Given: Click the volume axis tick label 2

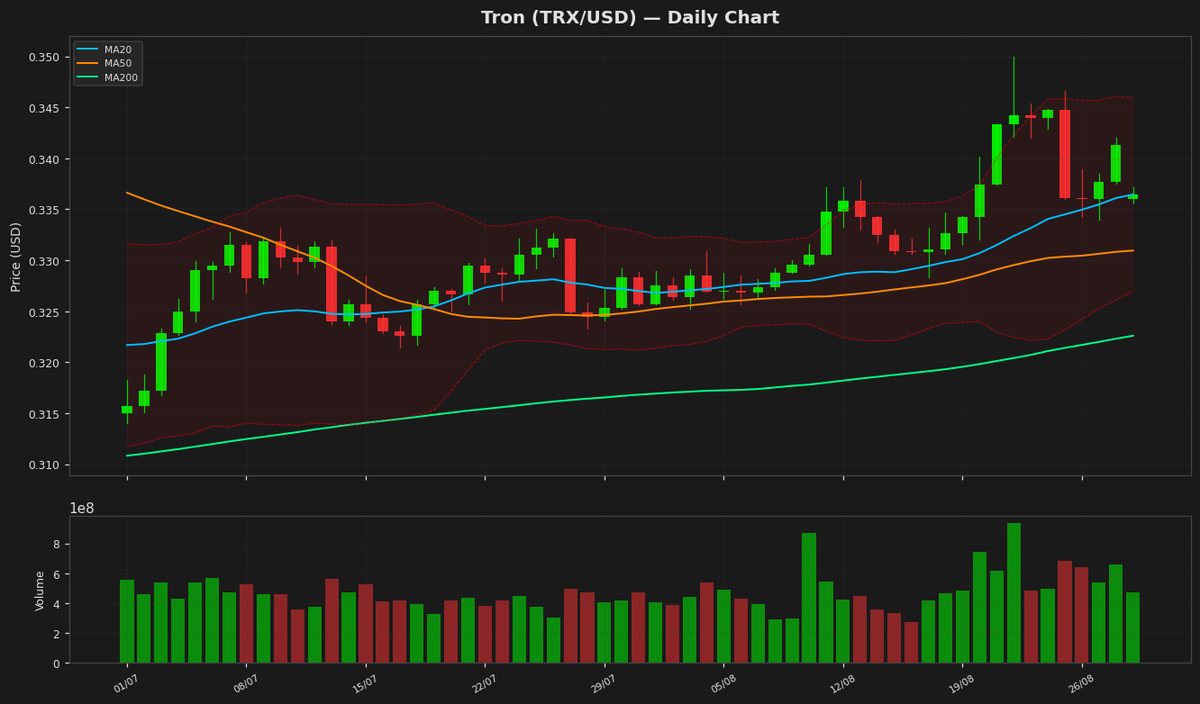Looking at the screenshot, I should pos(56,634).
